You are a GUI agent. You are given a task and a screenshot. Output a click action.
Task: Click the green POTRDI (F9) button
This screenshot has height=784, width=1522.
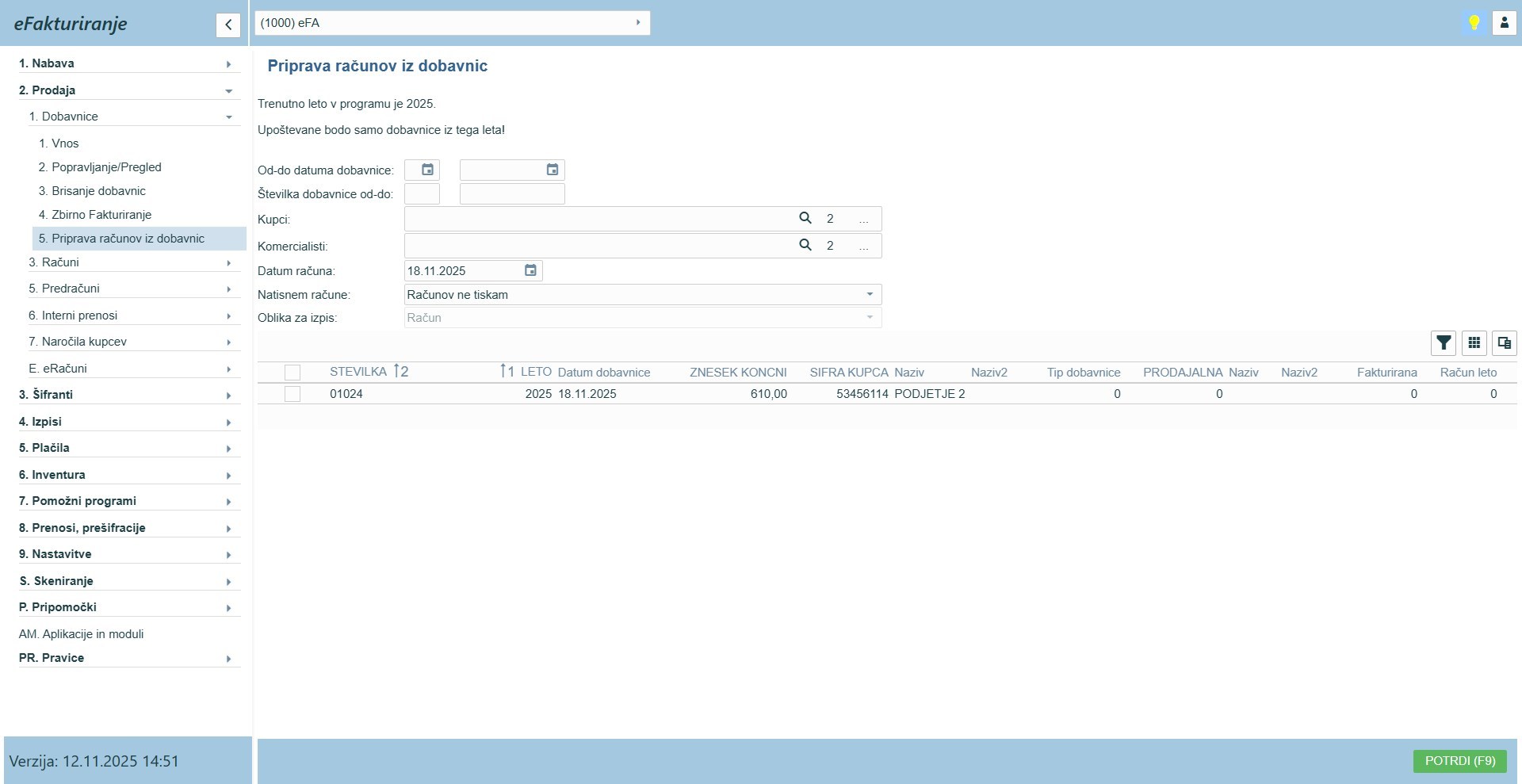click(1459, 761)
